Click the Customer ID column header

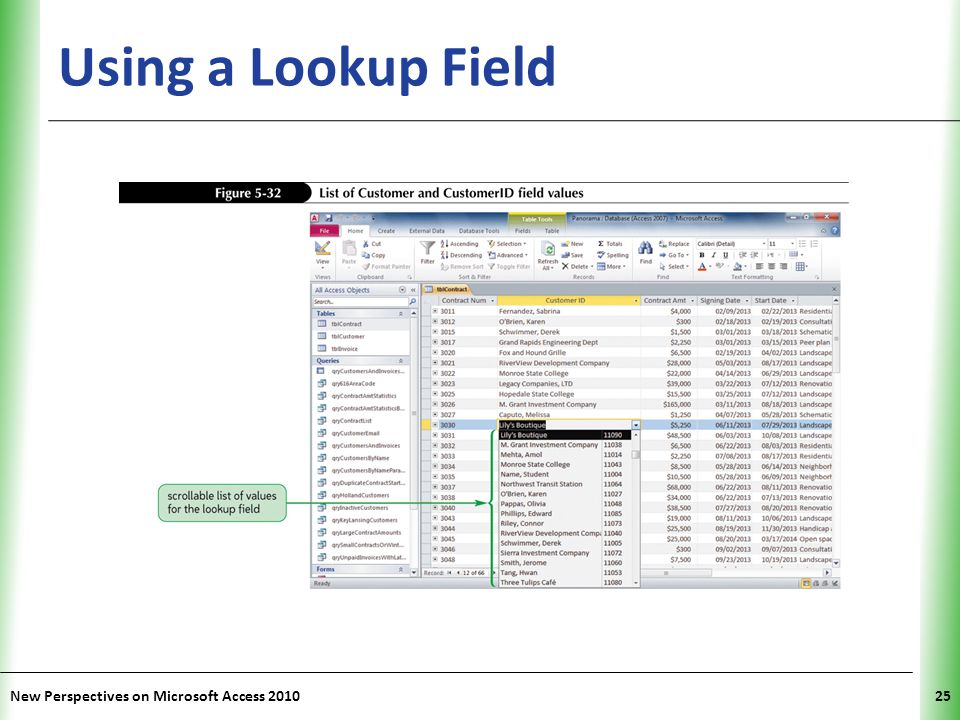(x=569, y=301)
